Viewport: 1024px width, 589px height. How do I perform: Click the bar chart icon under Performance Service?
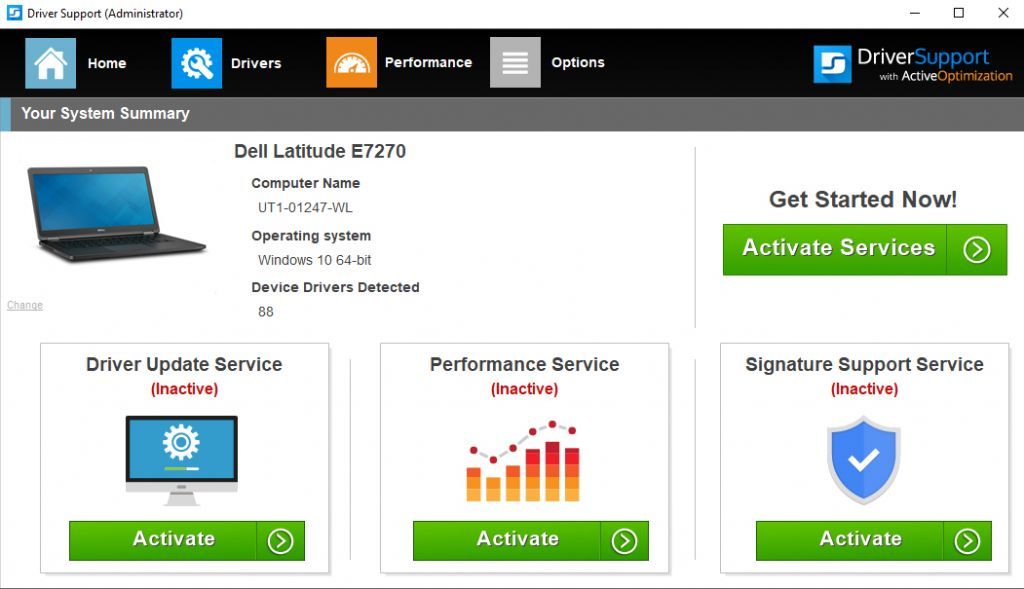click(x=523, y=461)
